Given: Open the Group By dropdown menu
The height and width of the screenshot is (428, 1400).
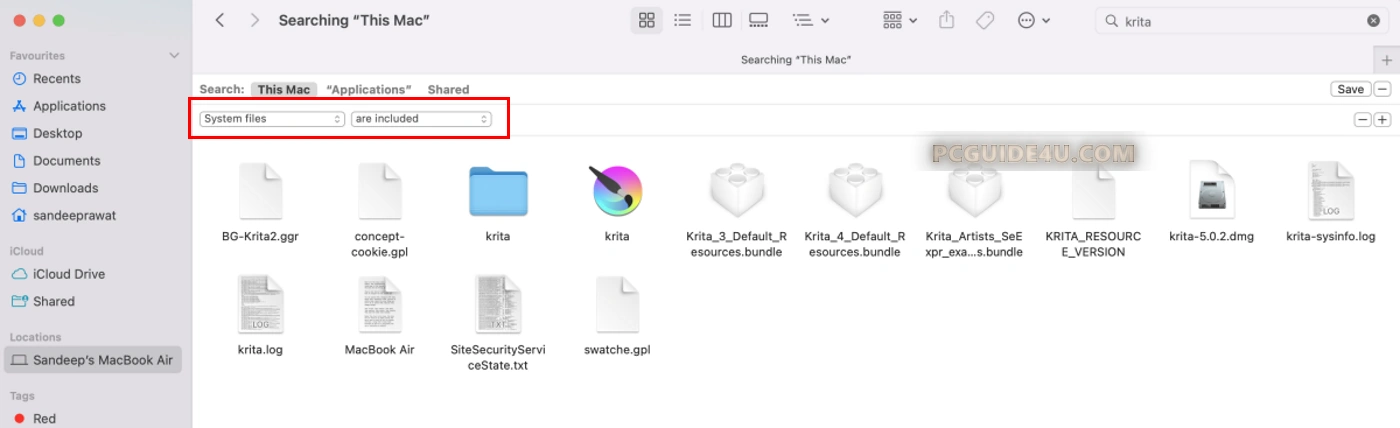Looking at the screenshot, I should tap(810, 20).
